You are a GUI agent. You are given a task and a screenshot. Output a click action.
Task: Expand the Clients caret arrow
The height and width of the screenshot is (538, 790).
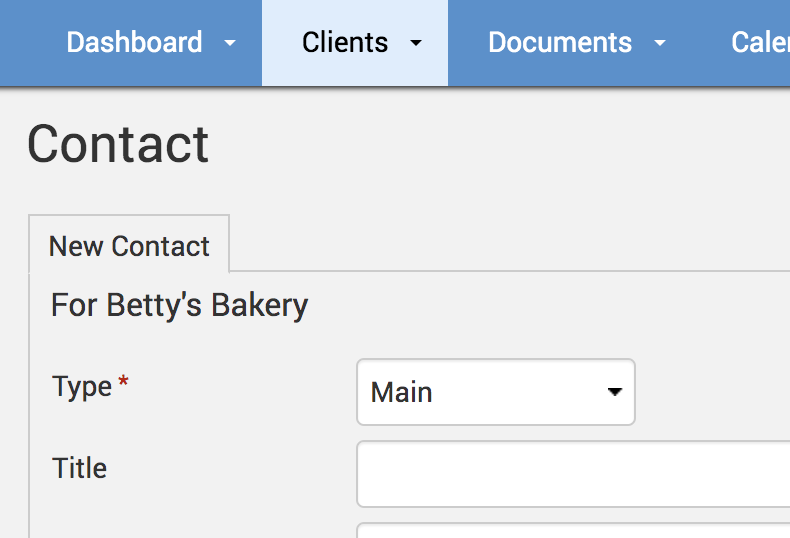point(416,43)
